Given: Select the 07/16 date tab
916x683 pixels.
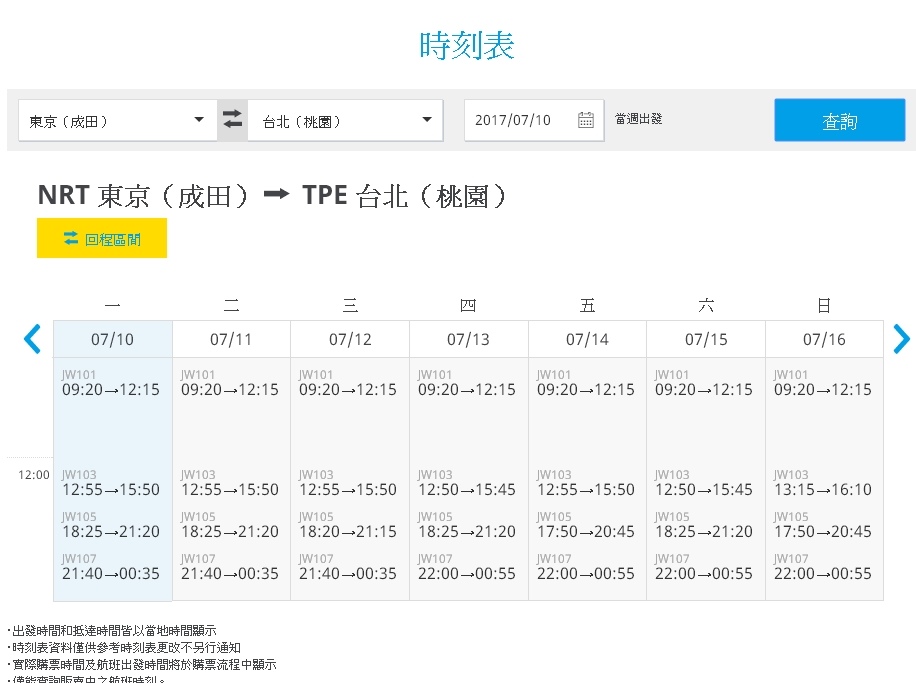Looking at the screenshot, I should click(824, 339).
